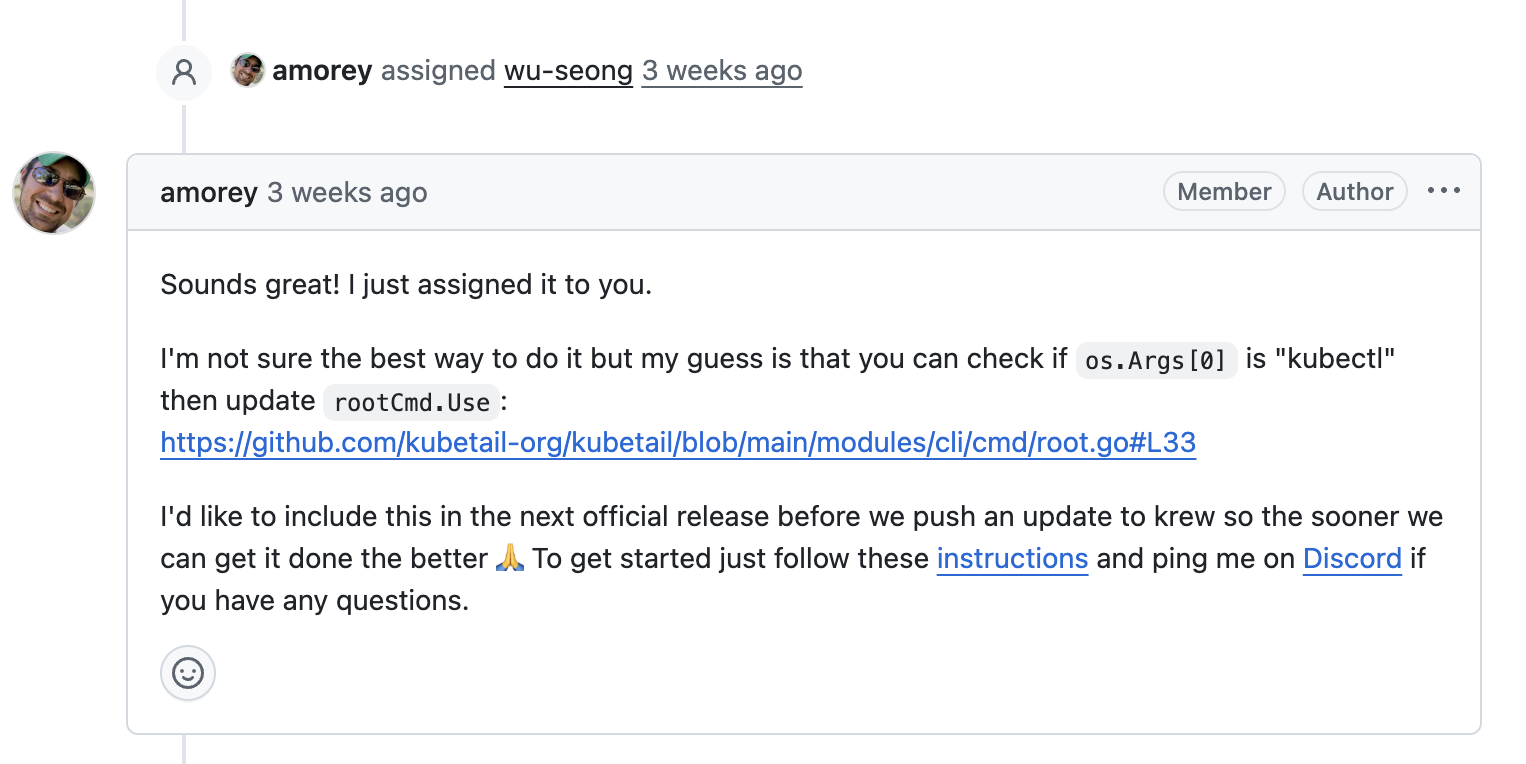This screenshot has height=764, width=1526.
Task: Click amorey author name in comment header
Action: 209,192
